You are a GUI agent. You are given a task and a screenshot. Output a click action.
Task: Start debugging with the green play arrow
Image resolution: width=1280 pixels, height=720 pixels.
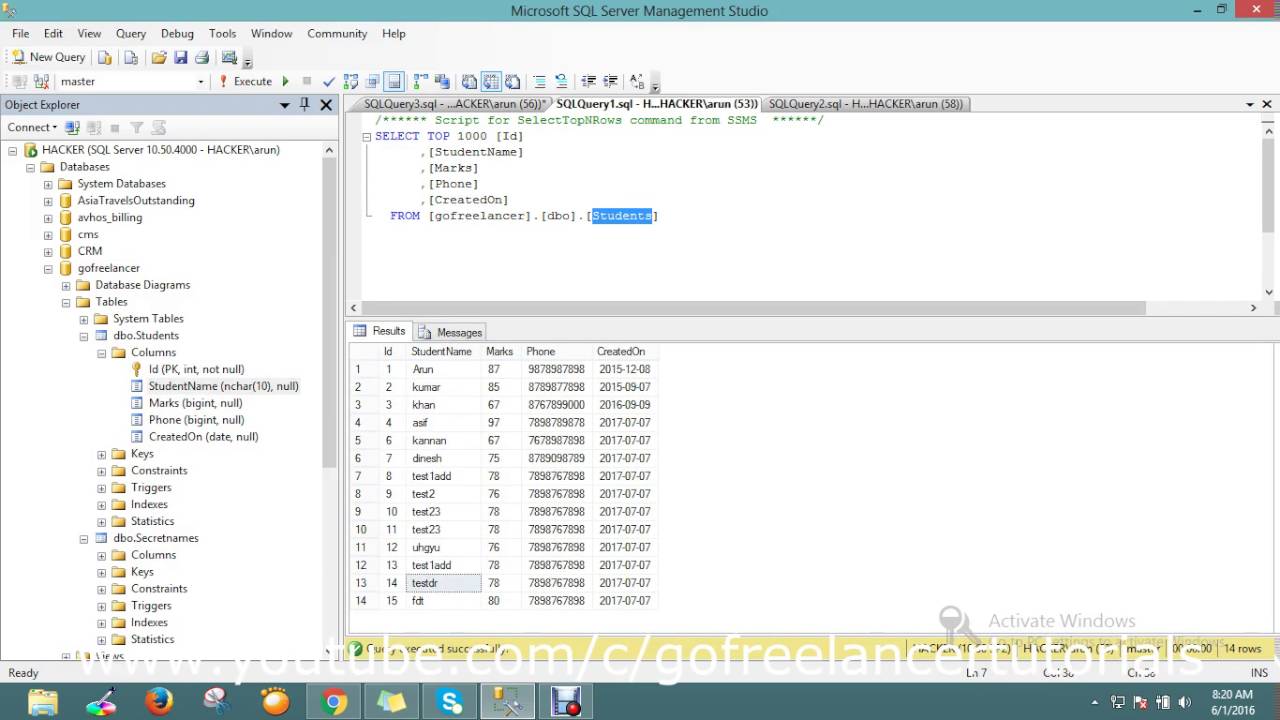pyautogui.click(x=285, y=81)
